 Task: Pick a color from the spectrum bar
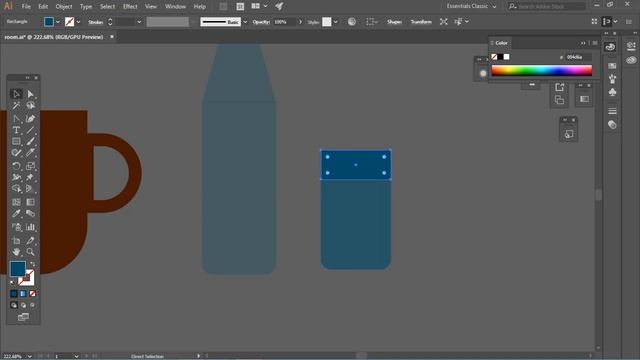[x=542, y=71]
